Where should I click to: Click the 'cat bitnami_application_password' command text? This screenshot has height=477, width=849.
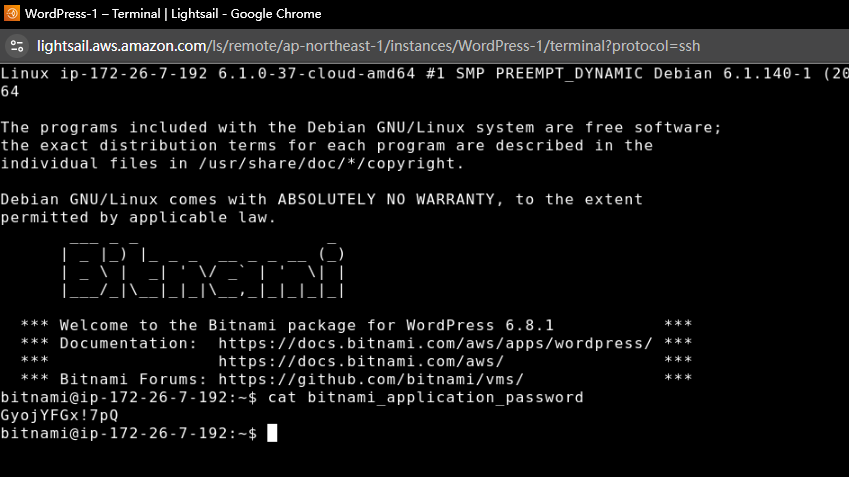click(x=426, y=397)
